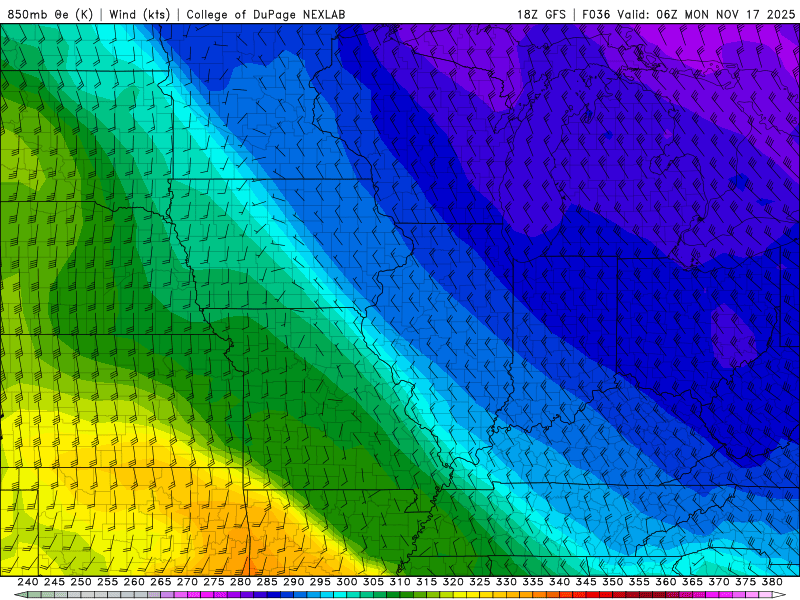Click the 365 value on the scale
The image size is (800, 600).
pos(692,582)
